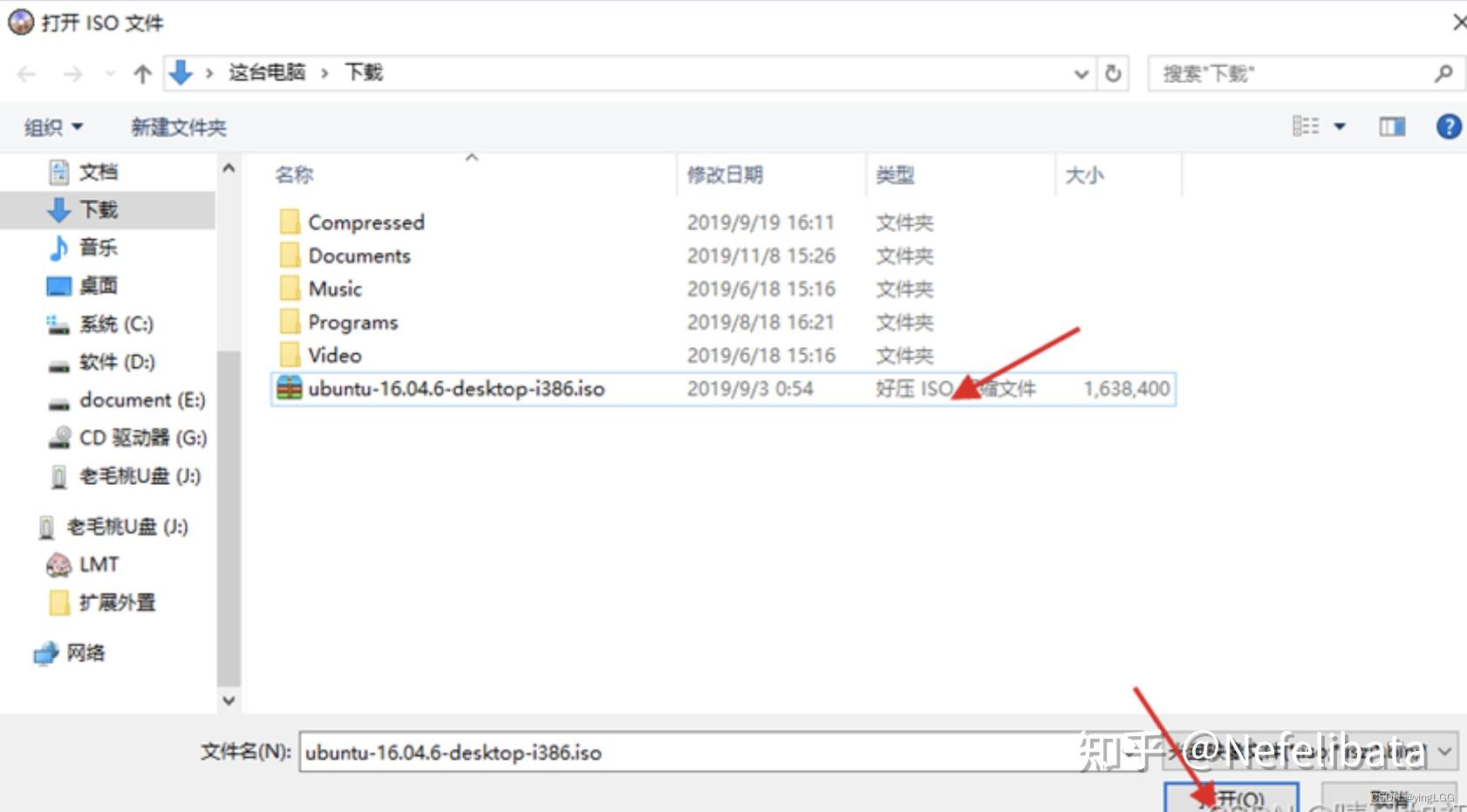The image size is (1467, 812).
Task: Click the change view layout icon
Action: (x=1306, y=126)
